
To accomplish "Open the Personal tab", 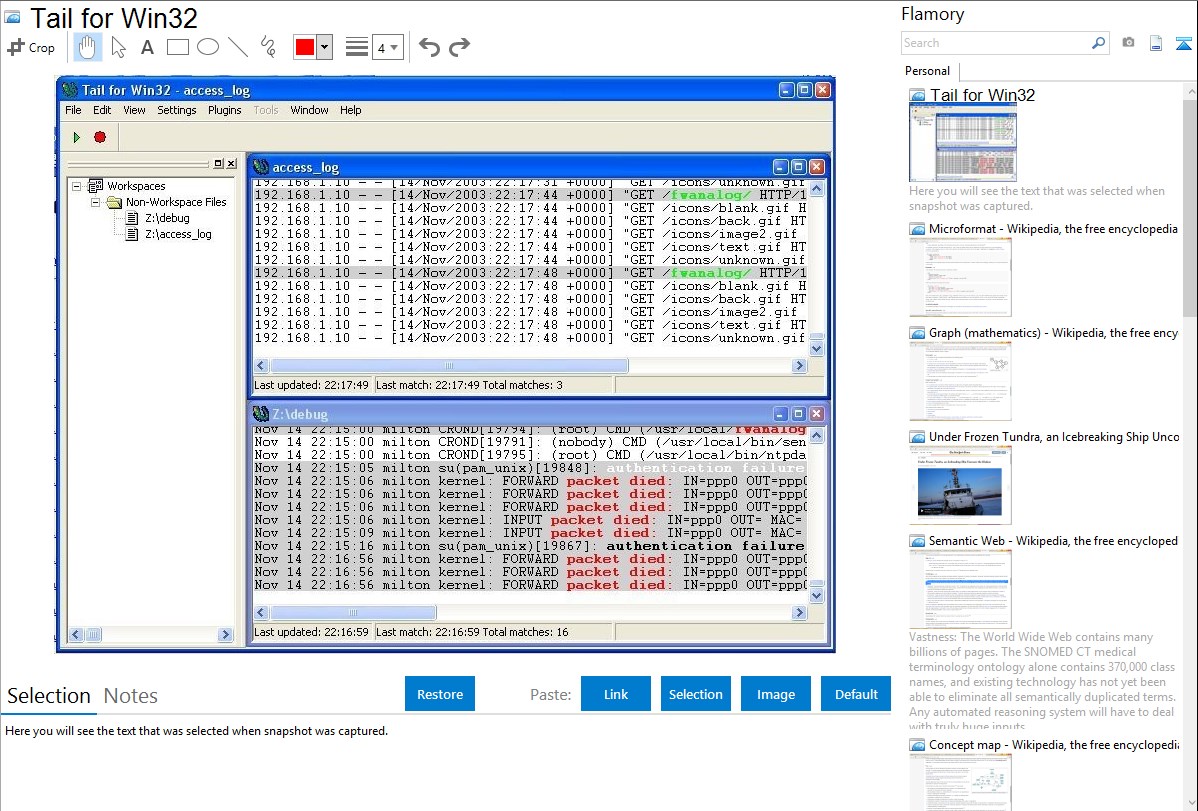I will point(927,71).
